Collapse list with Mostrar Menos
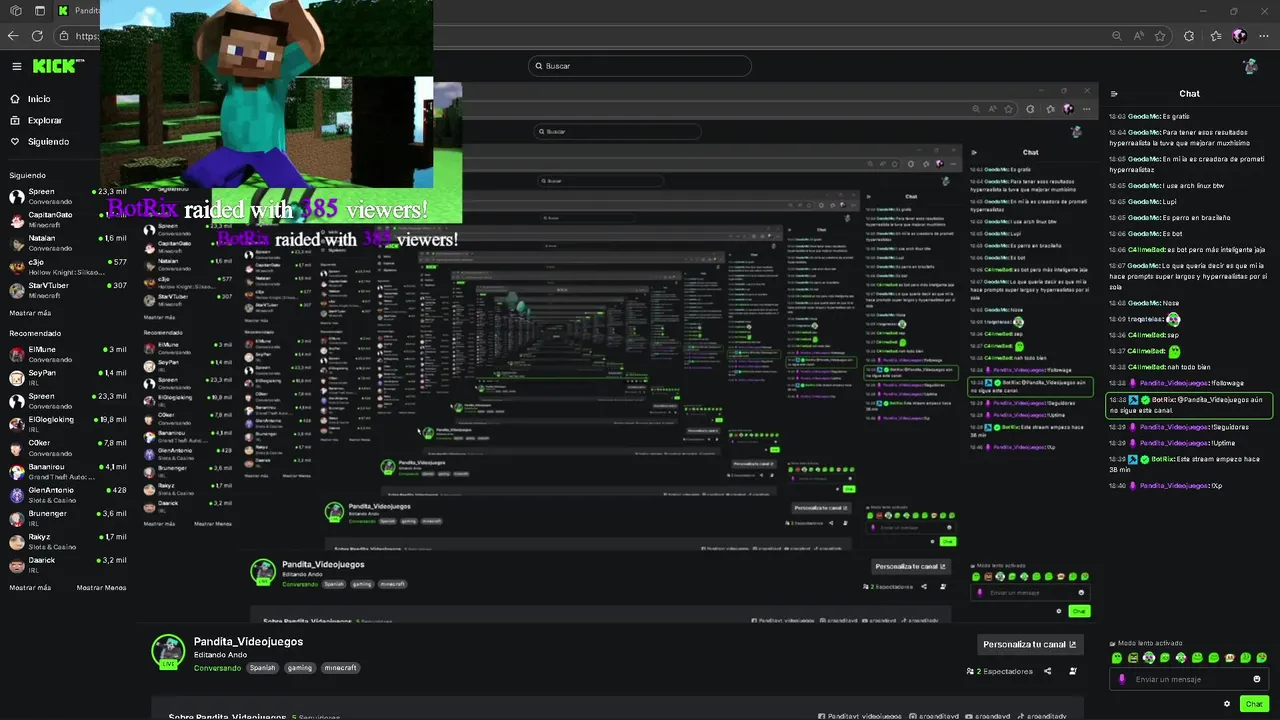The image size is (1280, 720). [x=101, y=588]
